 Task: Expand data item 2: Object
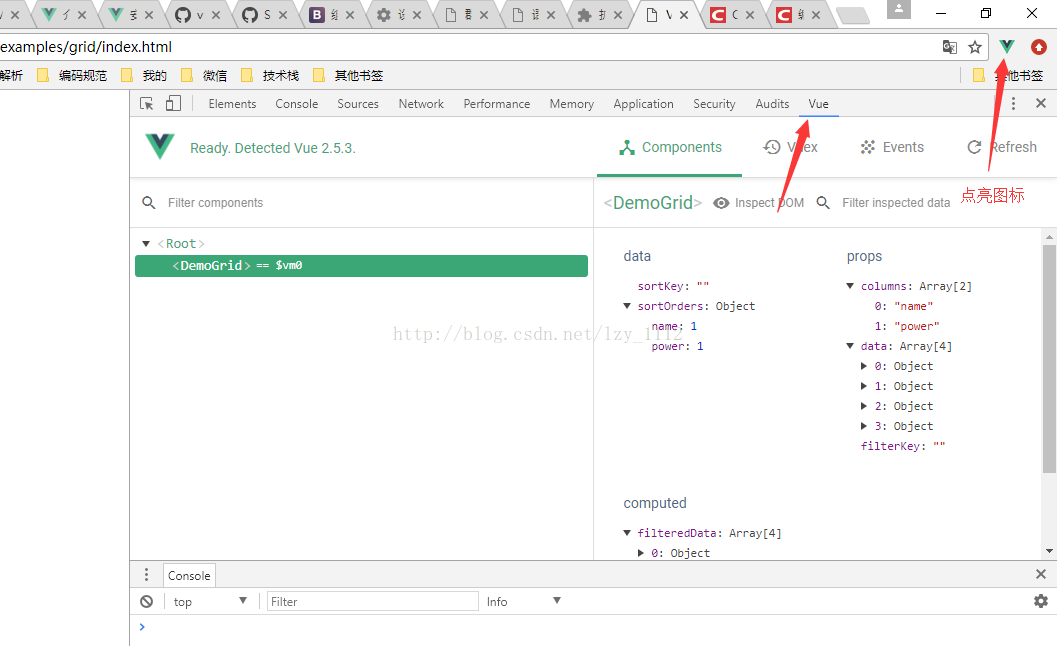tap(864, 406)
